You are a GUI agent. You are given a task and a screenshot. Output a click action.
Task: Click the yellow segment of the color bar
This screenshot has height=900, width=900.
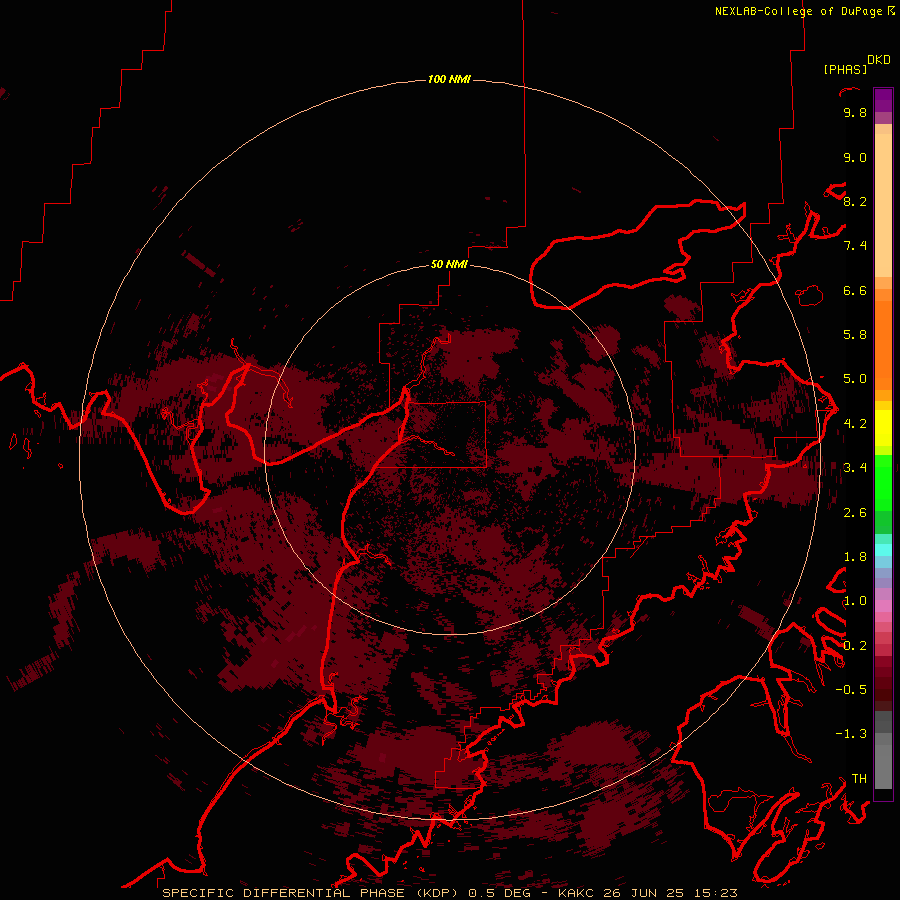pos(883,428)
